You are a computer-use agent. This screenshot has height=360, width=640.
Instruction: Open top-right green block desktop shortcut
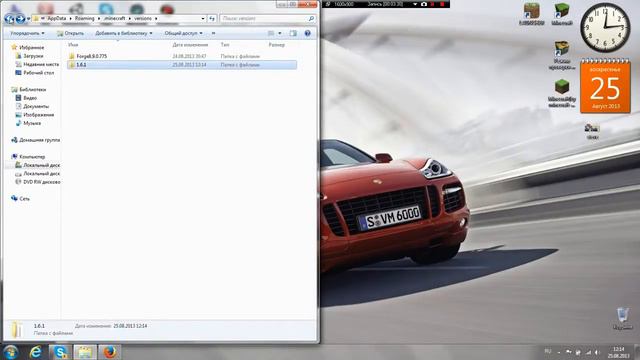coord(562,13)
